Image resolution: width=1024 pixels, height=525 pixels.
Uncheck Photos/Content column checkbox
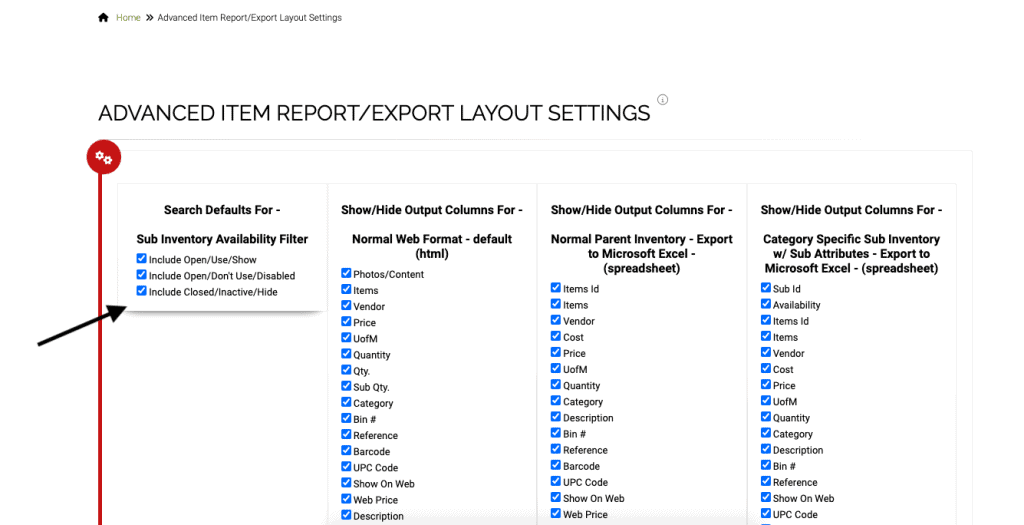click(346, 273)
